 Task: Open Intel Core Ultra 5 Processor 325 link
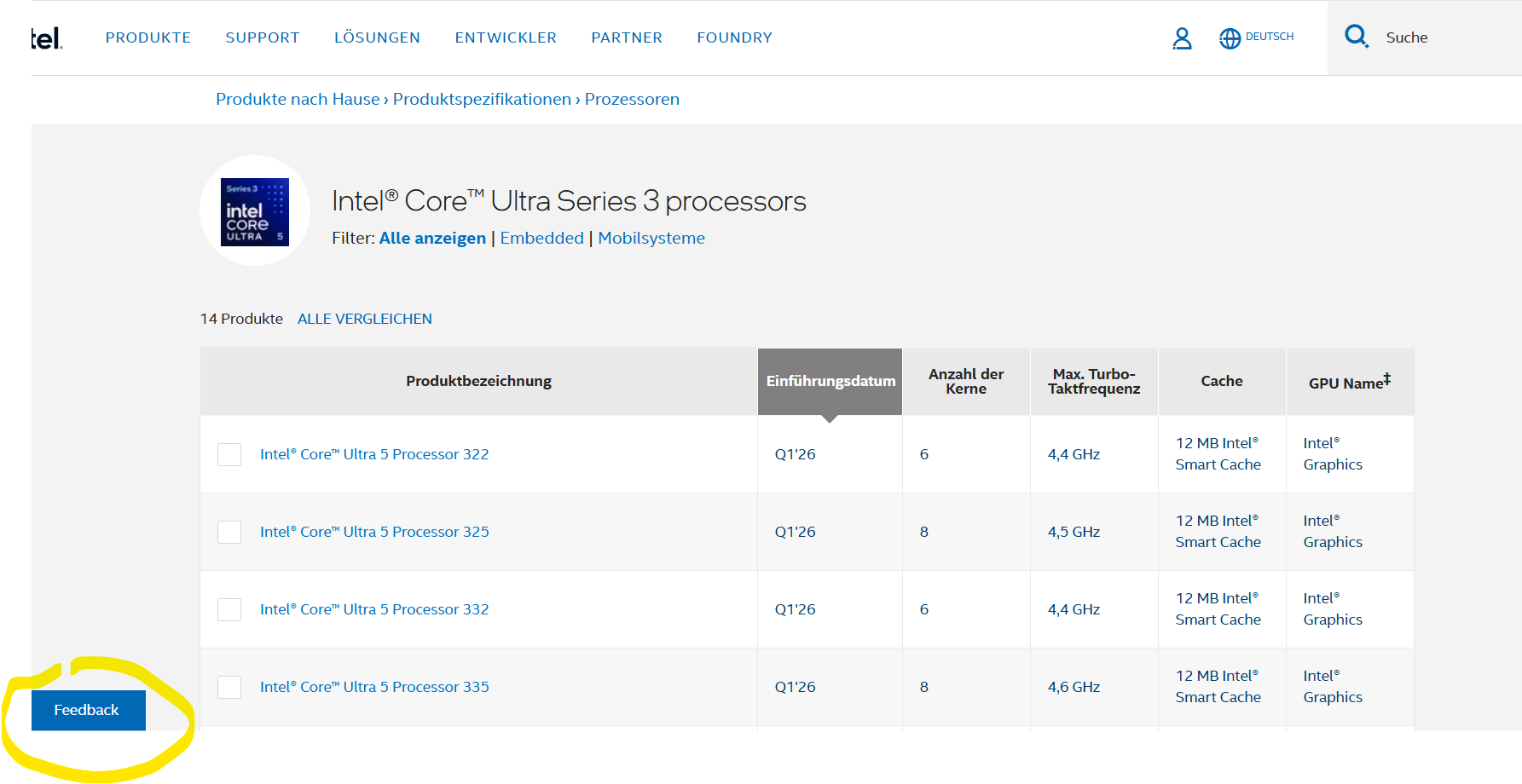click(x=374, y=532)
